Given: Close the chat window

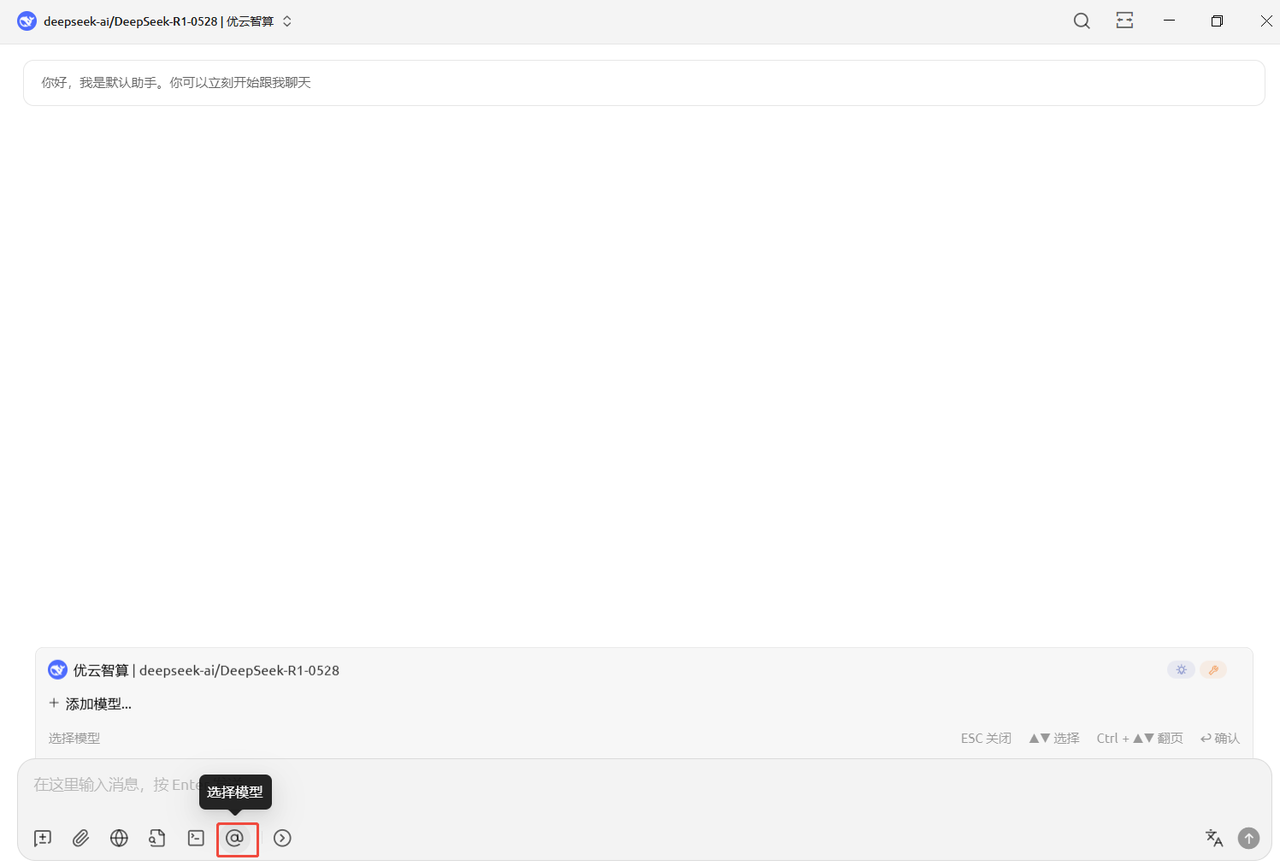Looking at the screenshot, I should tap(1265, 21).
